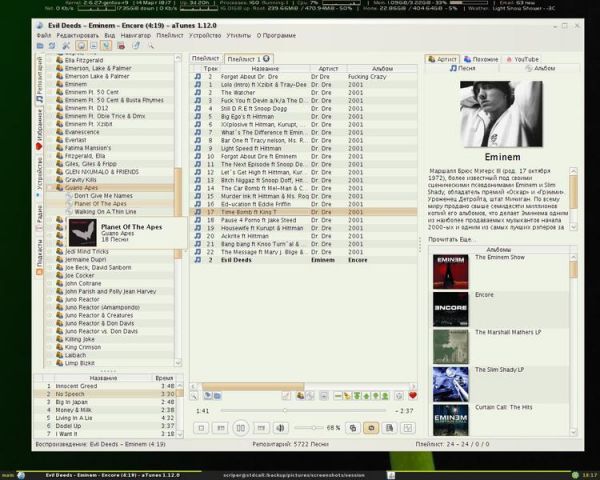This screenshot has height=480, width=600.
Task: Click the pencil edit icon in the top toolbar
Action: point(136,46)
